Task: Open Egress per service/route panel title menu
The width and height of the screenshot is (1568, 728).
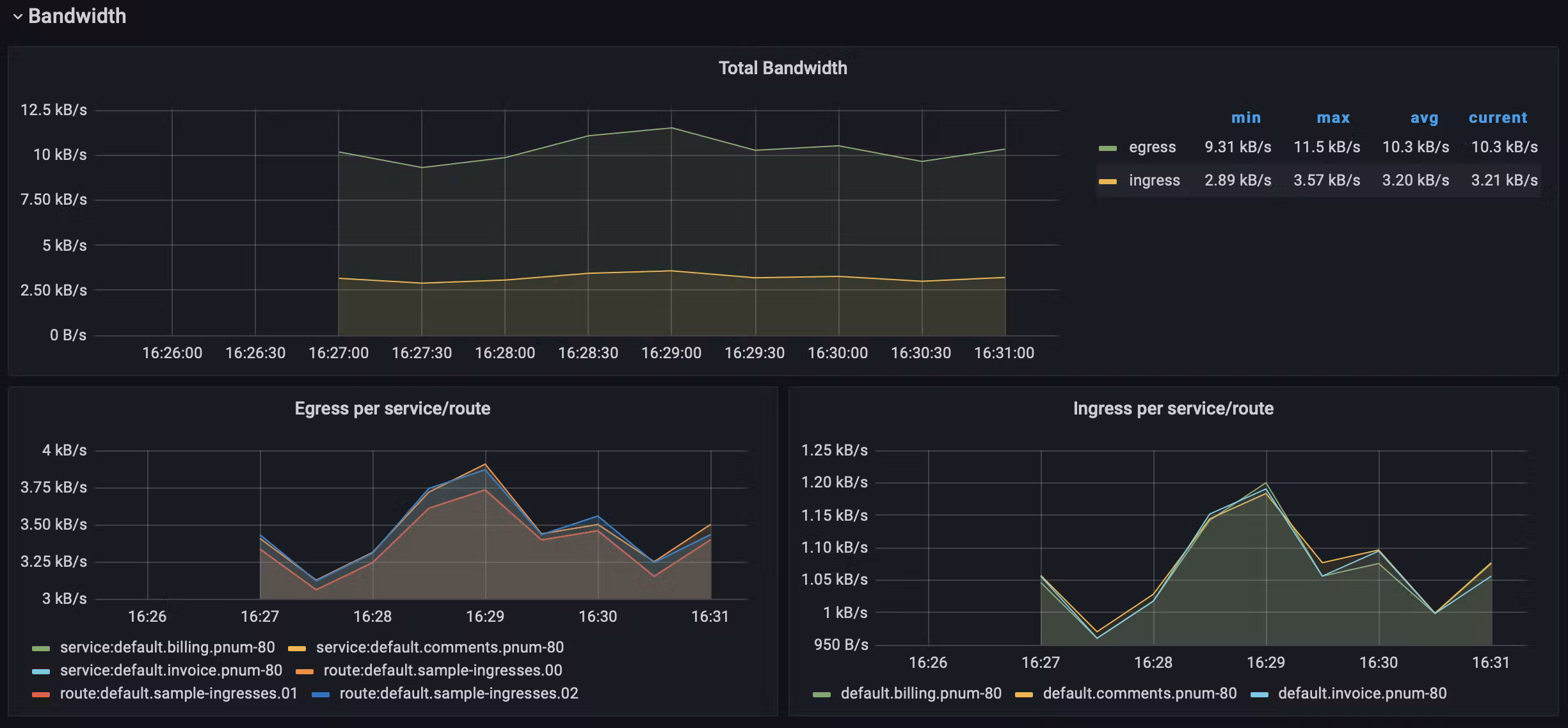Action: [392, 408]
